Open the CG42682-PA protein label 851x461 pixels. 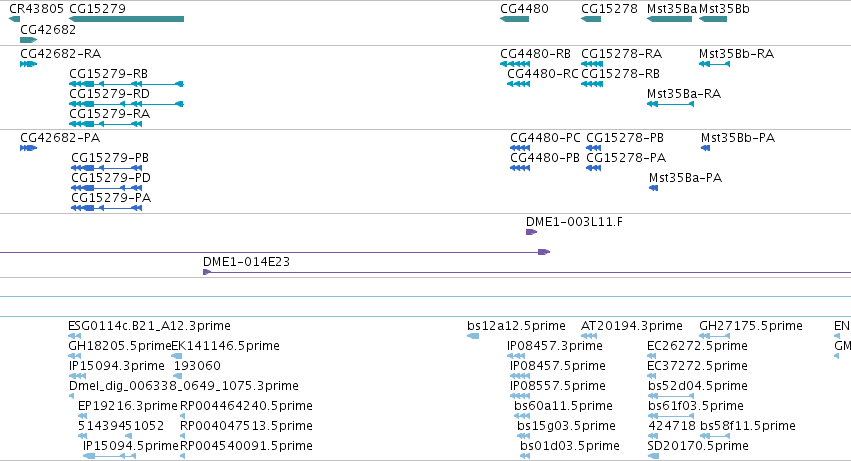[x=60, y=138]
